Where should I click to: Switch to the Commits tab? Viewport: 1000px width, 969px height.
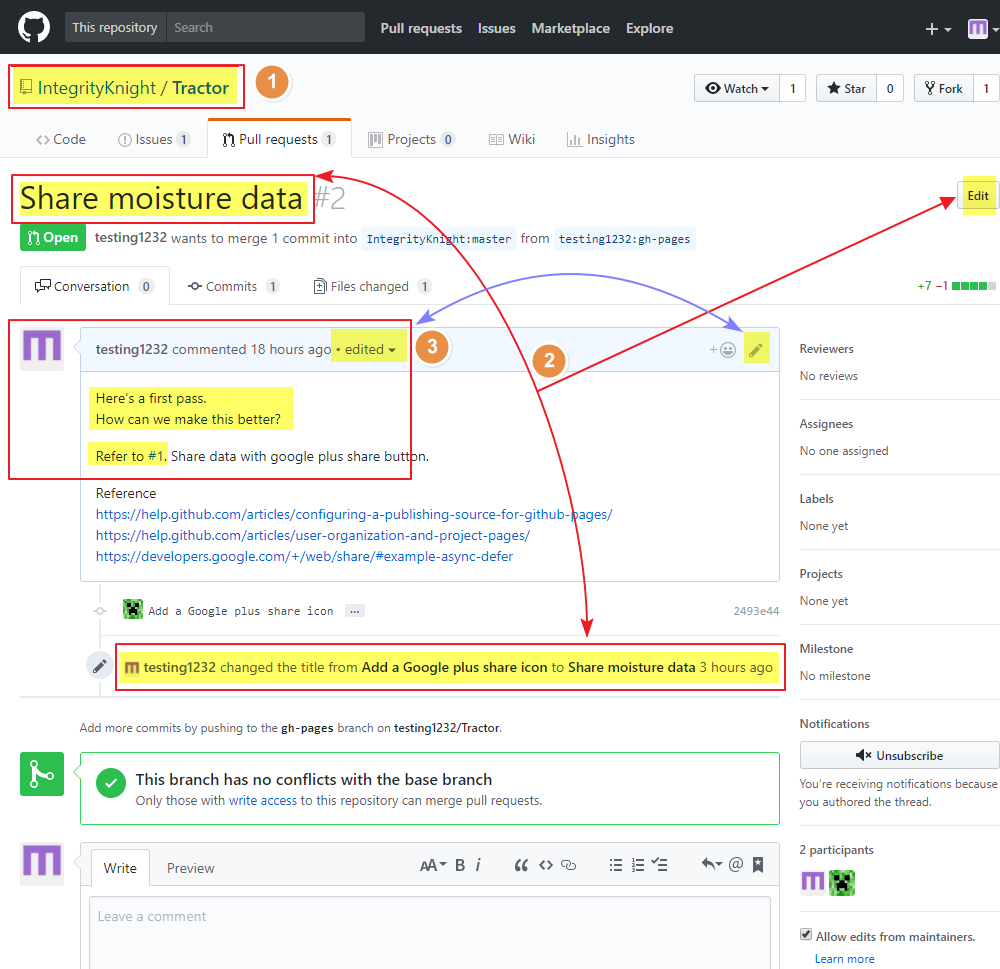click(x=233, y=286)
